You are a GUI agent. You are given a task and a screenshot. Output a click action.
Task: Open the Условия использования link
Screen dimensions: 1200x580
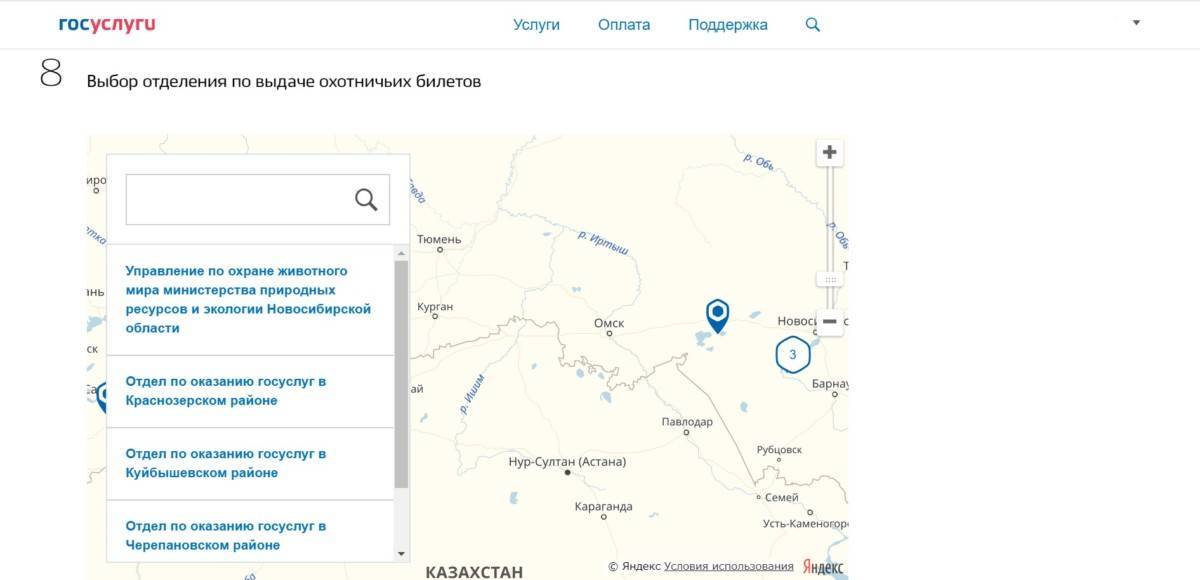click(728, 567)
